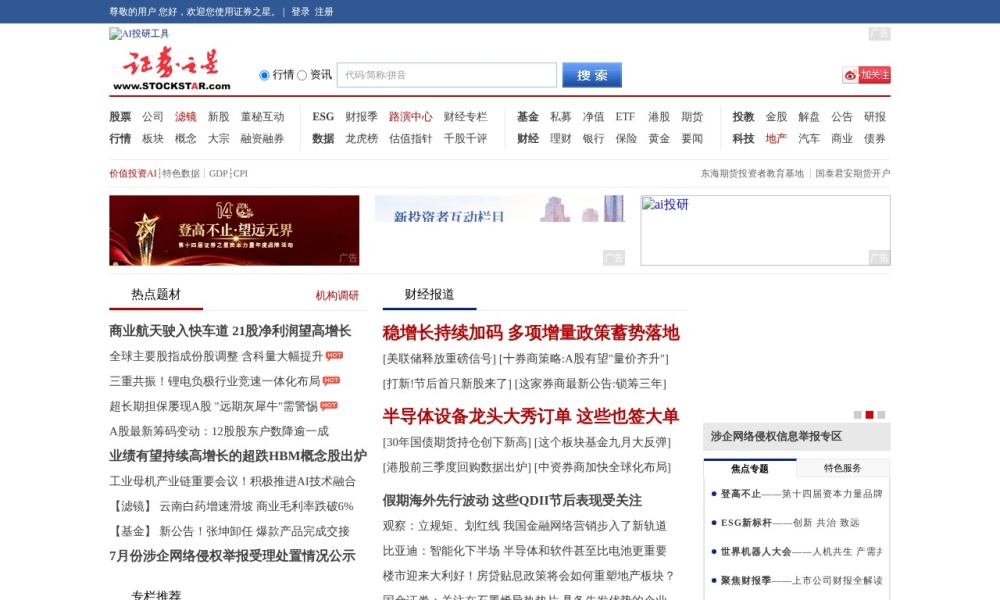Open the 新投资者互动栏目 banner
This screenshot has width=1000, height=600.
[500, 209]
